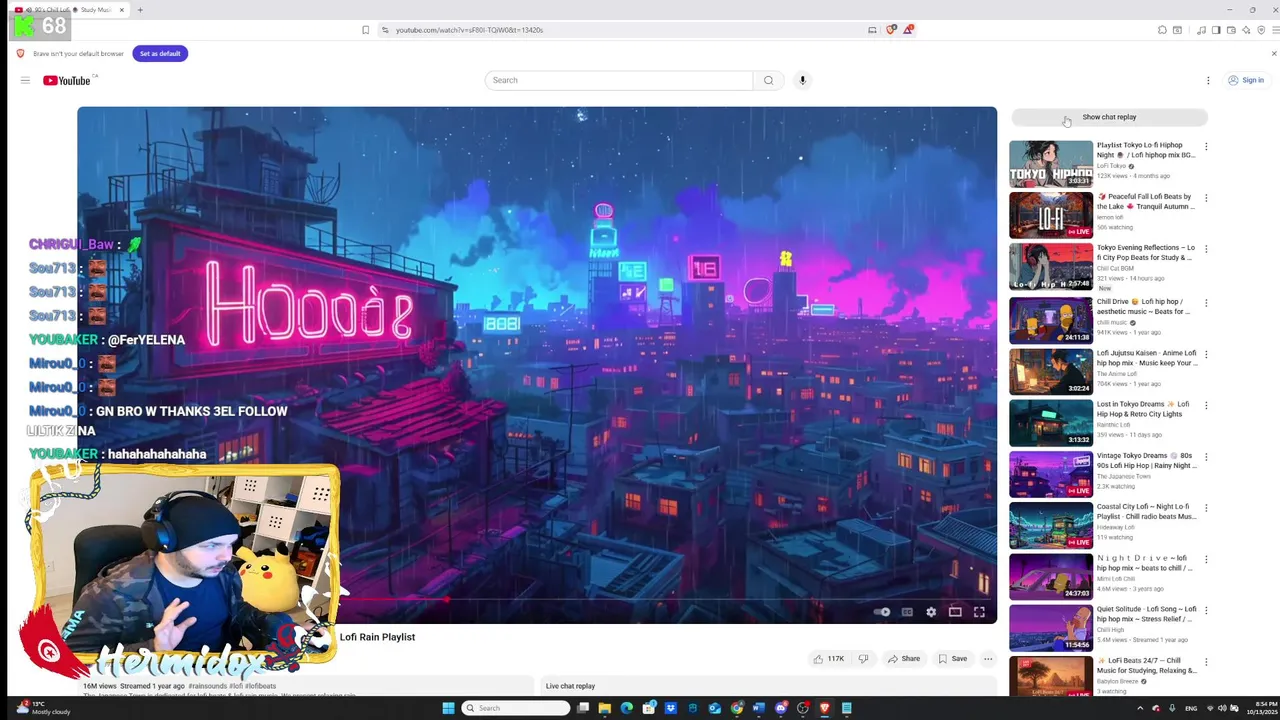Enter full screen mode
The height and width of the screenshot is (720, 1280).
coord(980,612)
